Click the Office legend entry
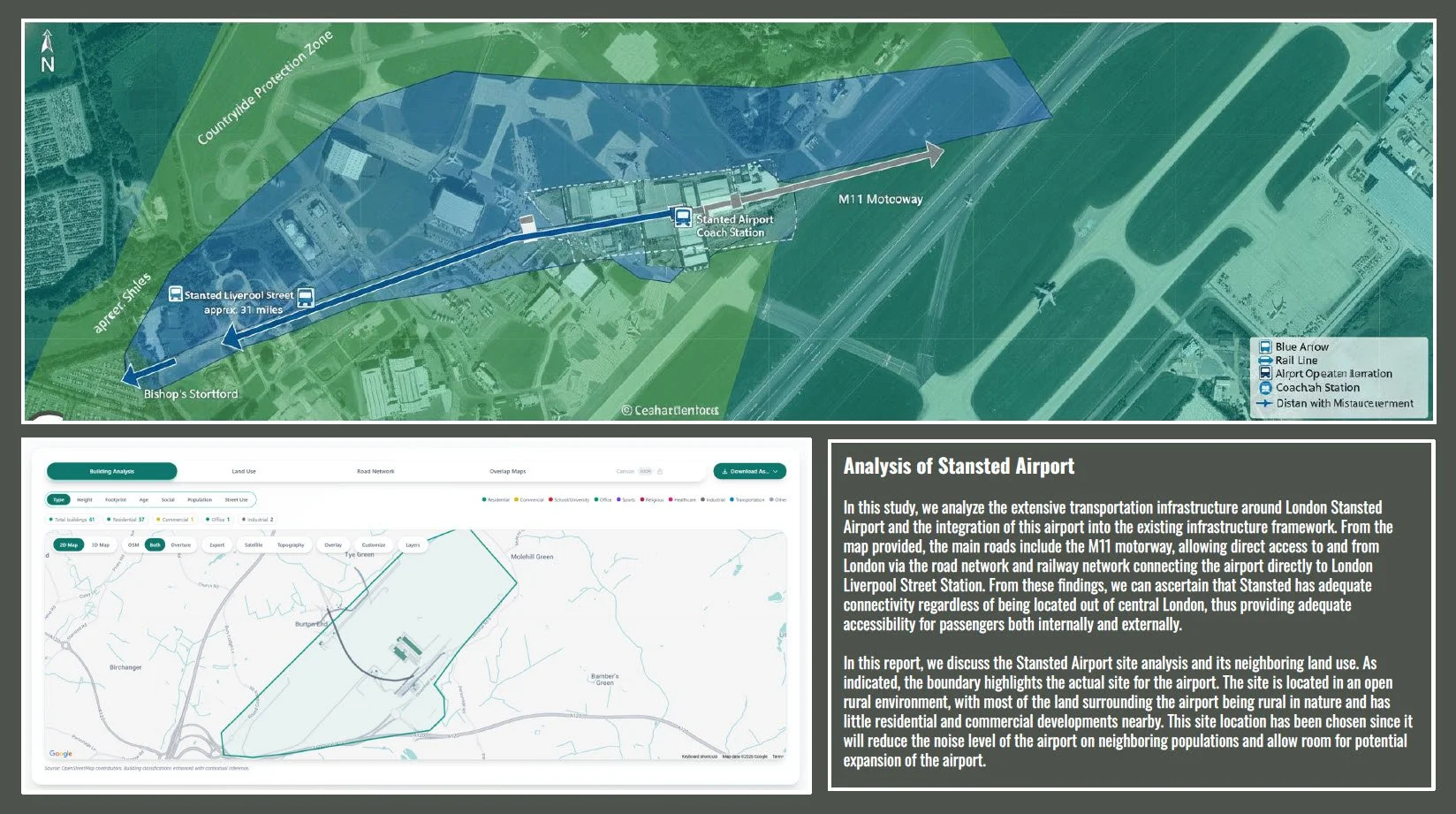The width and height of the screenshot is (1456, 814). tap(603, 499)
